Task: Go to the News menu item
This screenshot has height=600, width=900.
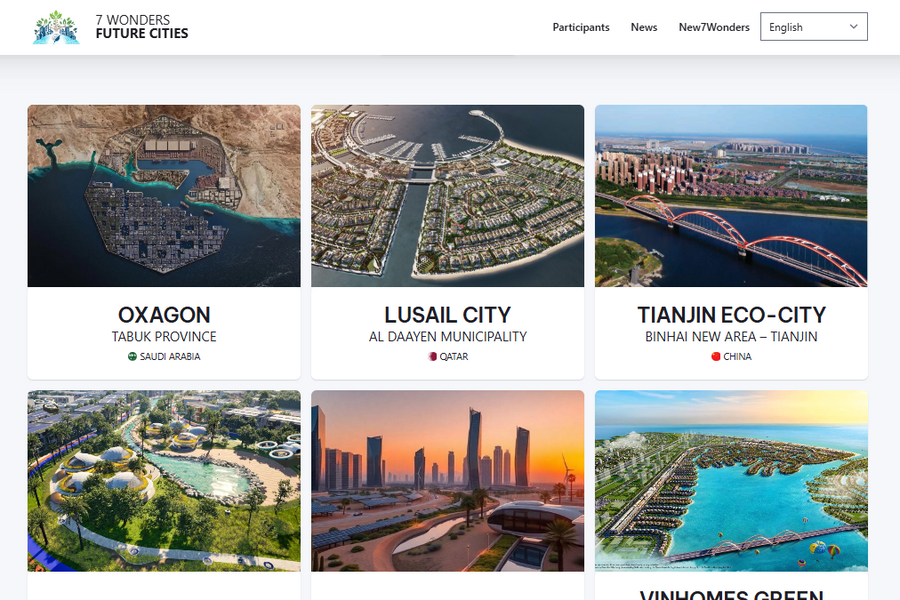Action: [644, 27]
